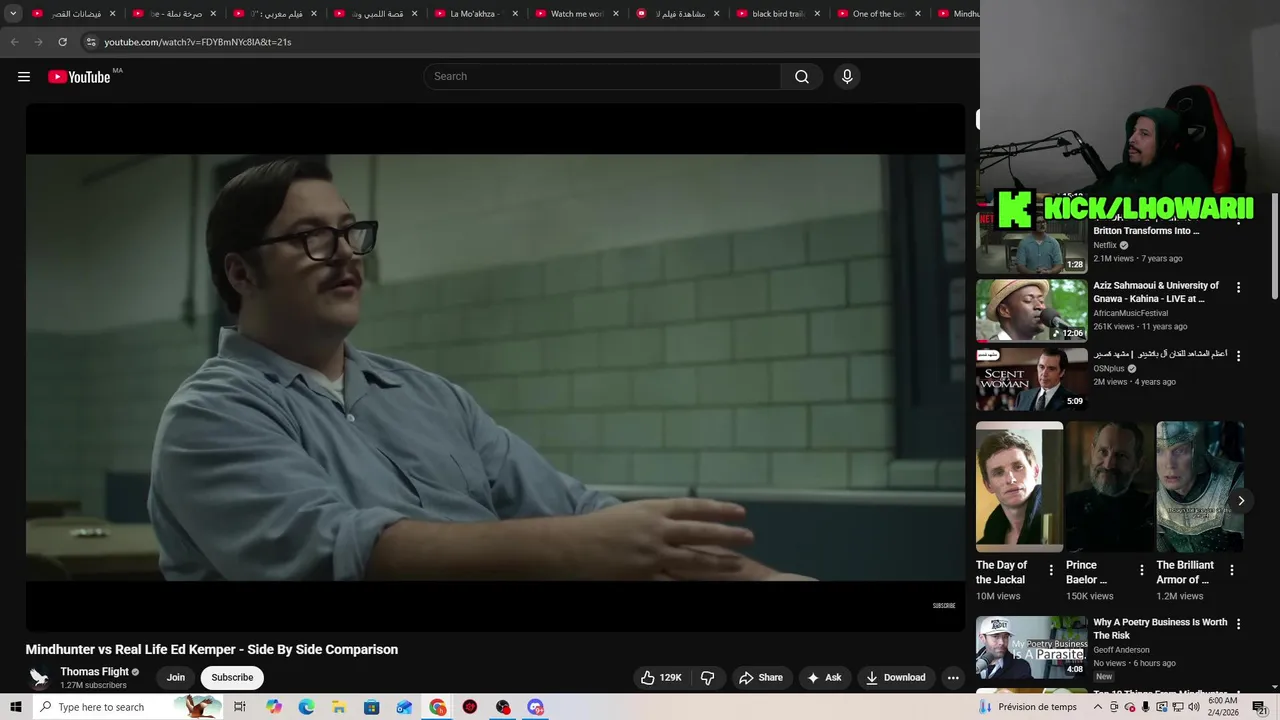Screen dimensions: 1280x720
Task: Open Copilot from taskbar
Action: pyautogui.click(x=274, y=707)
